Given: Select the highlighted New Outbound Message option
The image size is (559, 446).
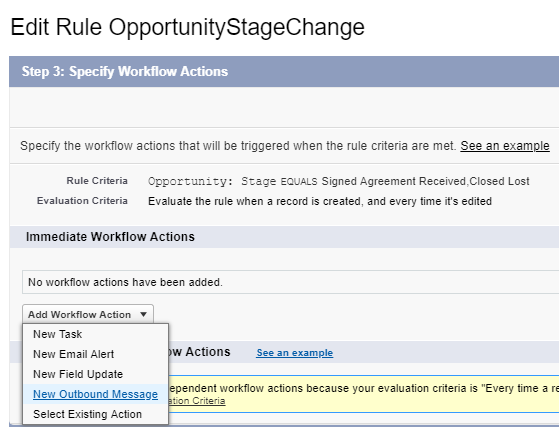Looking at the screenshot, I should (x=95, y=394).
